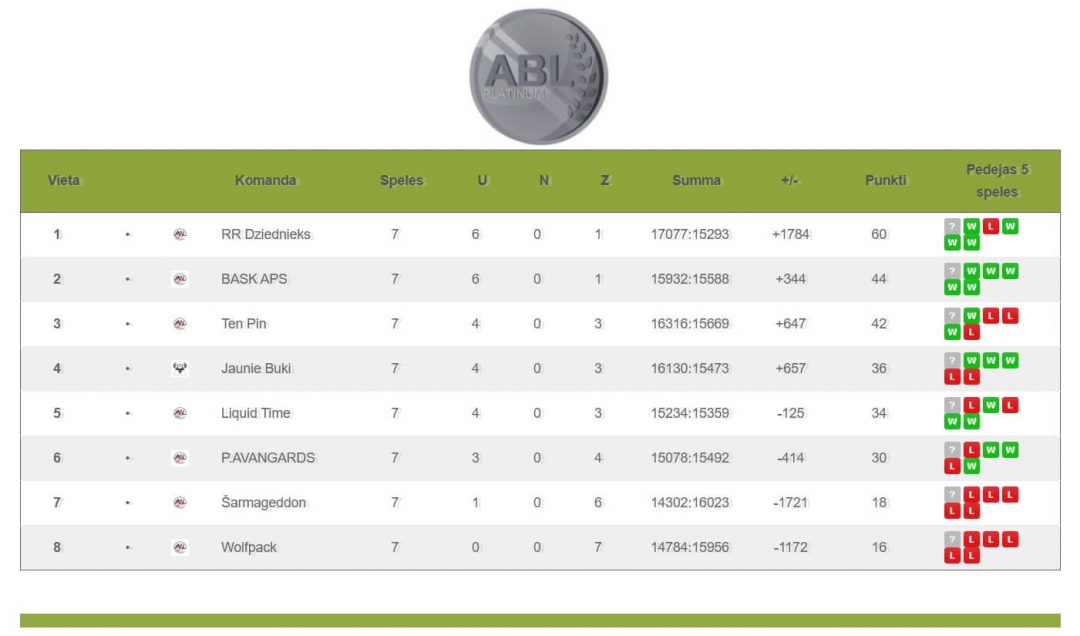This screenshot has width=1080, height=636.
Task: Click the gray question-mark badge in Liquid Time row
Action: point(952,405)
